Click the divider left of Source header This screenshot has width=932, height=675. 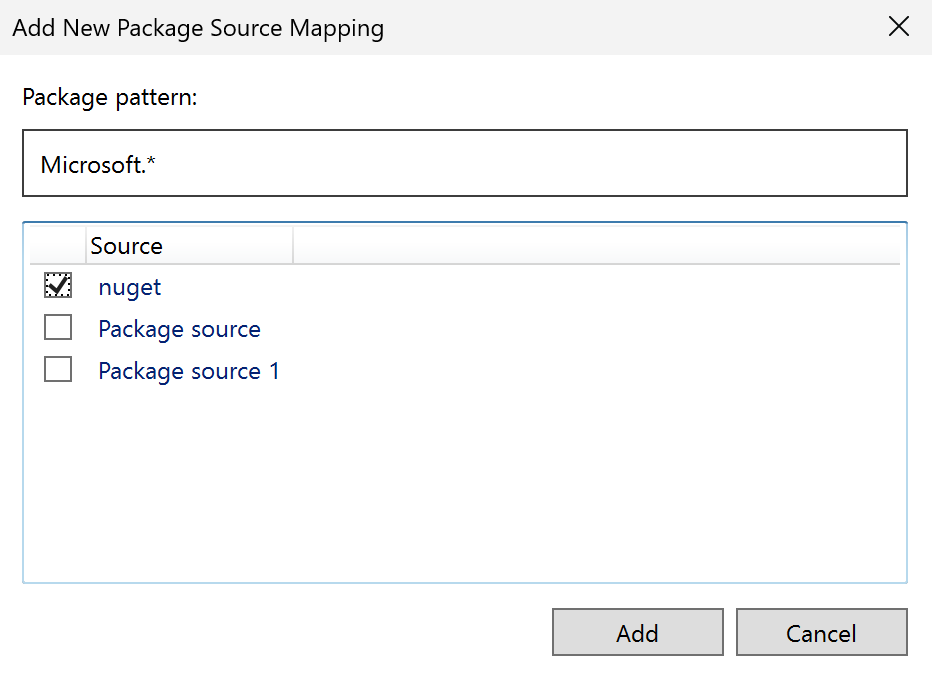pyautogui.click(x=86, y=246)
